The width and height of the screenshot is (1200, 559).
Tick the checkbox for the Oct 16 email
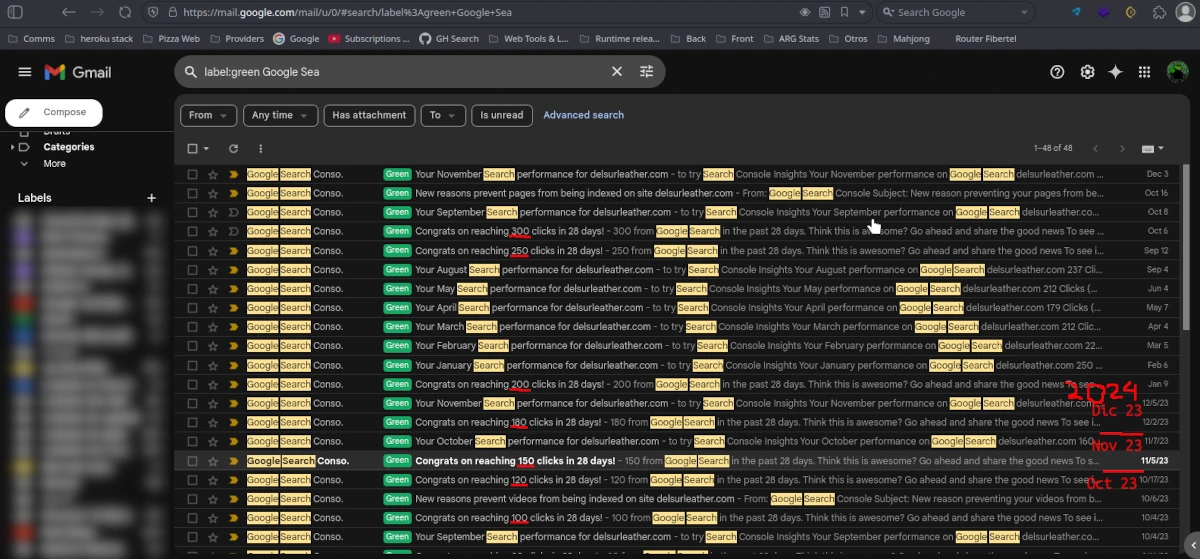pos(193,193)
